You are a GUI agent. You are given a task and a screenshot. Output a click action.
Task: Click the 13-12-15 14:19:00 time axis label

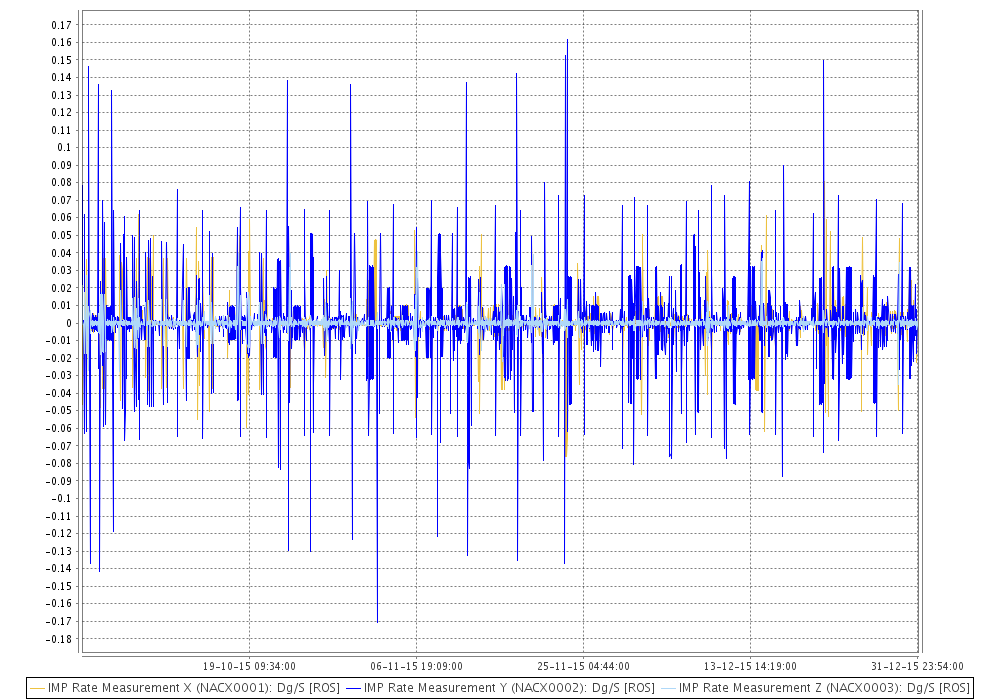tap(750, 666)
